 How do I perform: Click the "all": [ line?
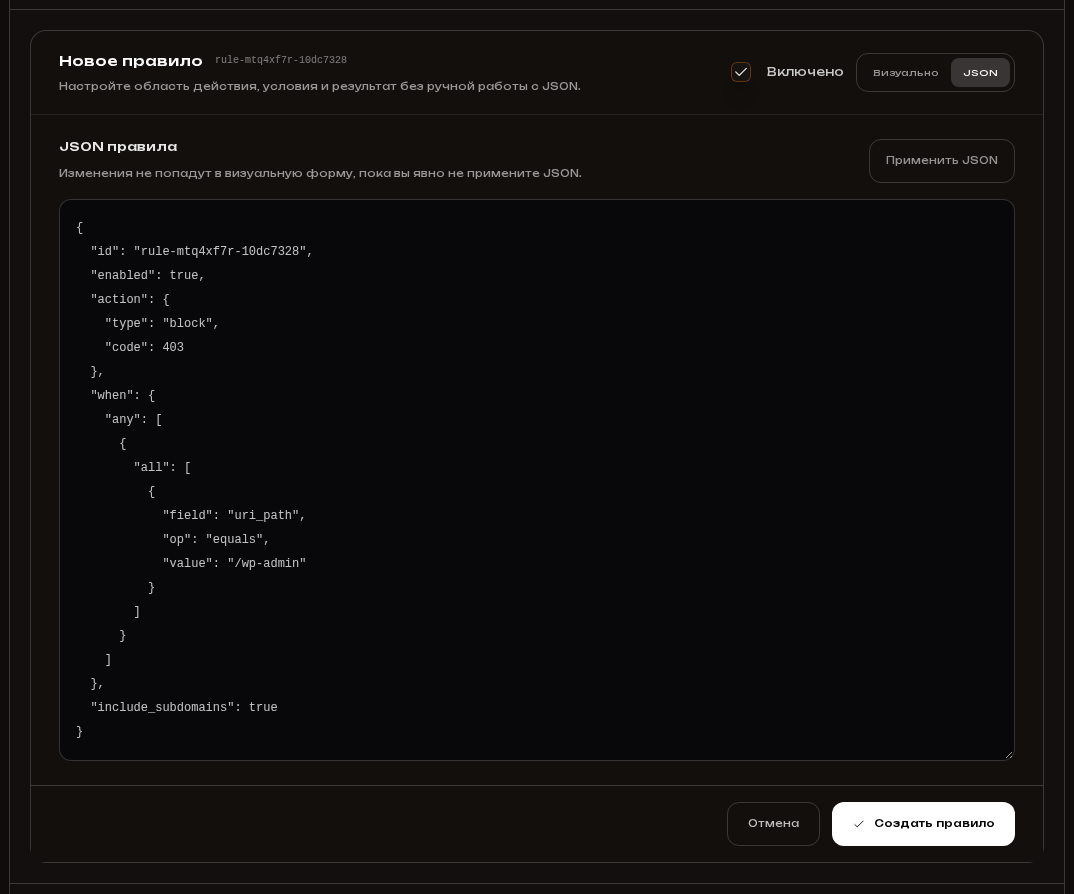[162, 467]
